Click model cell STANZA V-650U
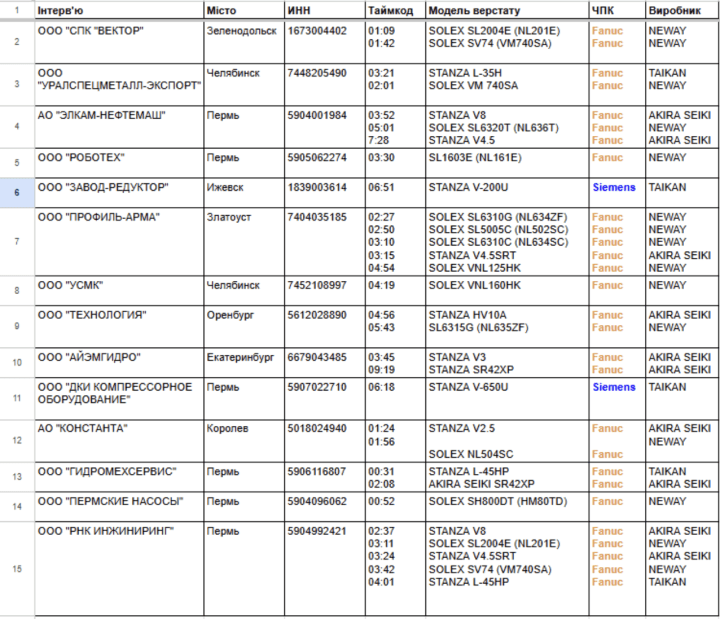The height and width of the screenshot is (619, 720). [x=507, y=399]
